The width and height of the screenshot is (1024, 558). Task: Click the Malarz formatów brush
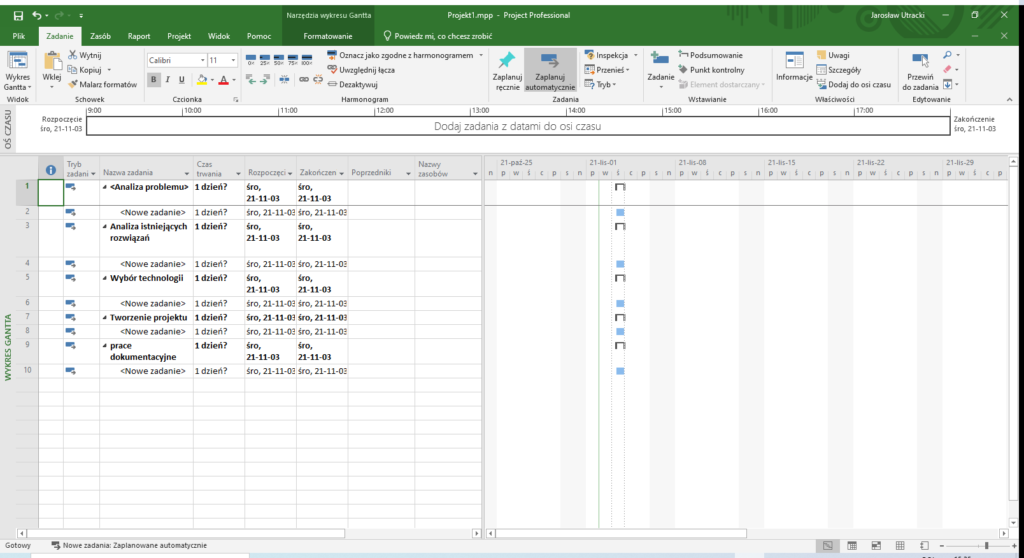point(101,85)
